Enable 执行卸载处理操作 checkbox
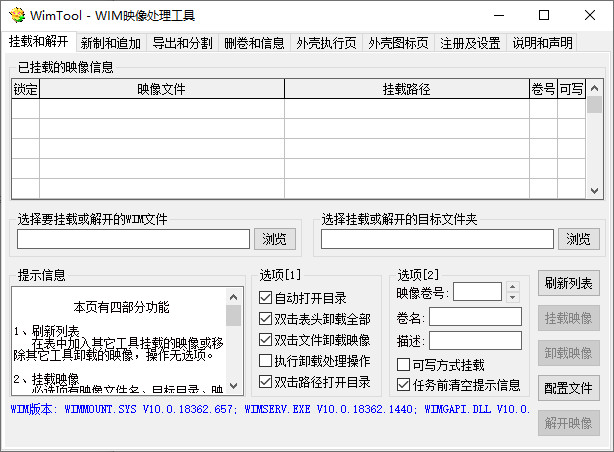The height and width of the screenshot is (452, 614). [x=315, y=361]
